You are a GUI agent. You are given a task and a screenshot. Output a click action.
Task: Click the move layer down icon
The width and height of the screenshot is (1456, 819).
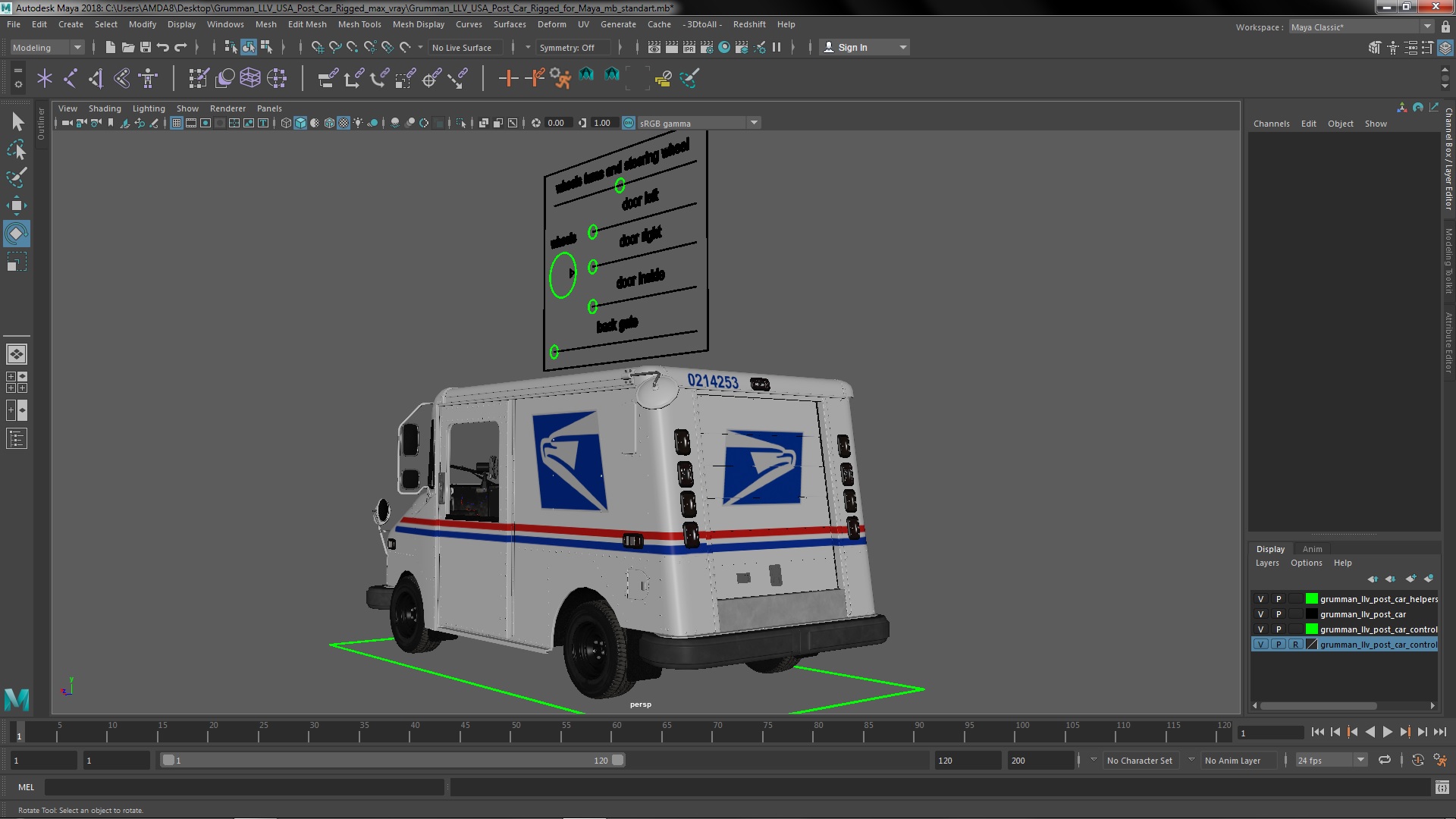[1391, 579]
